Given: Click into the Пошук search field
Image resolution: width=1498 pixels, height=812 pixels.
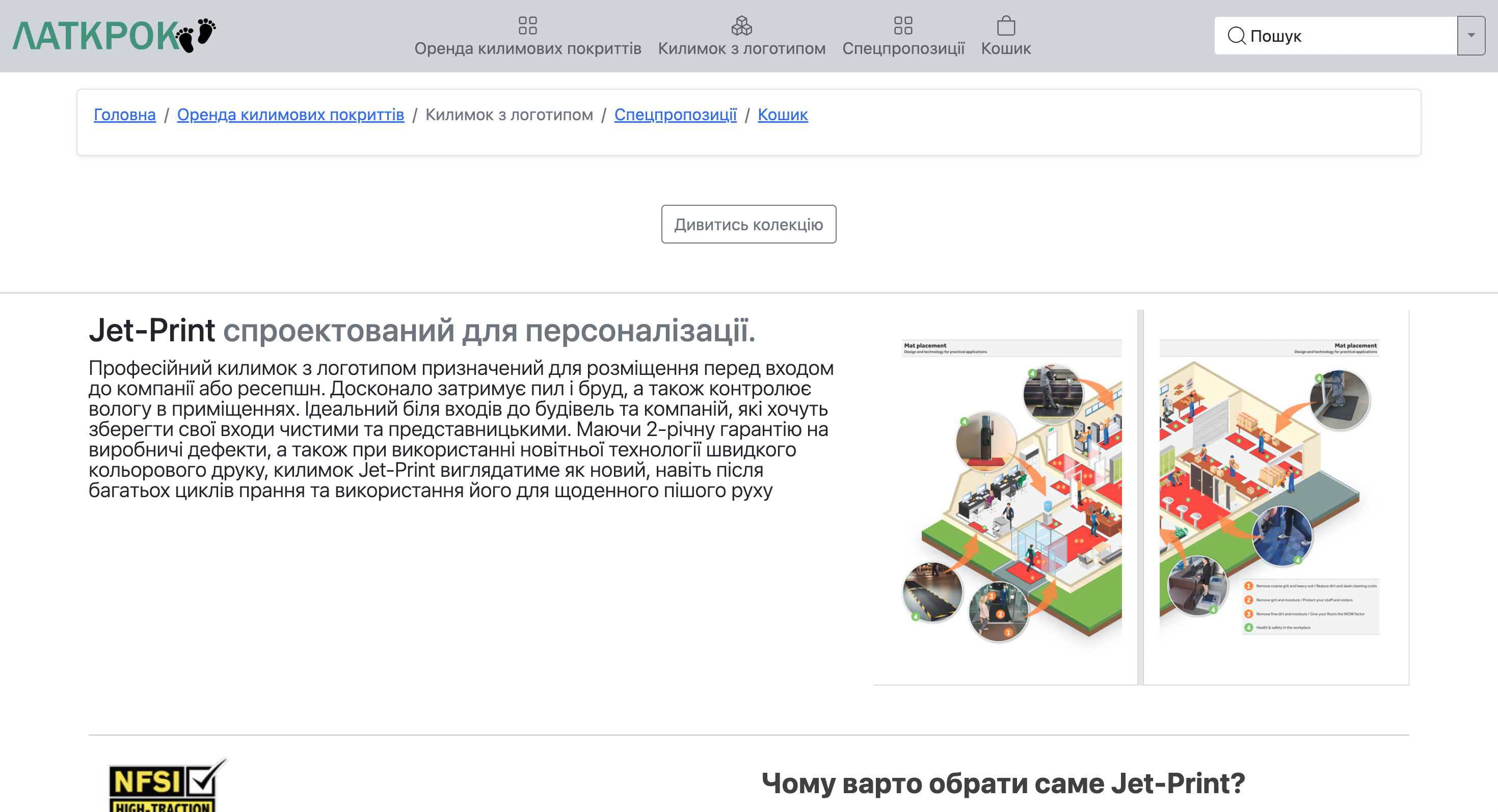Looking at the screenshot, I should point(1335,36).
